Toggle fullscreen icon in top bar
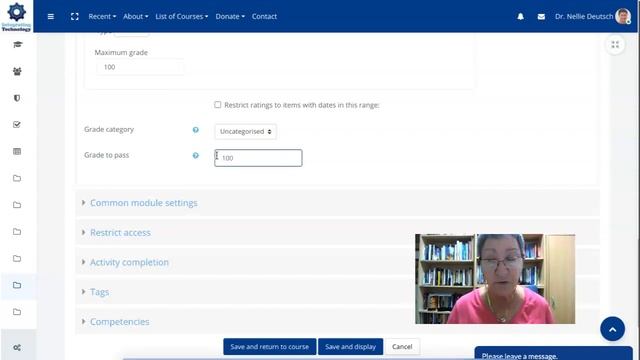 (74, 16)
